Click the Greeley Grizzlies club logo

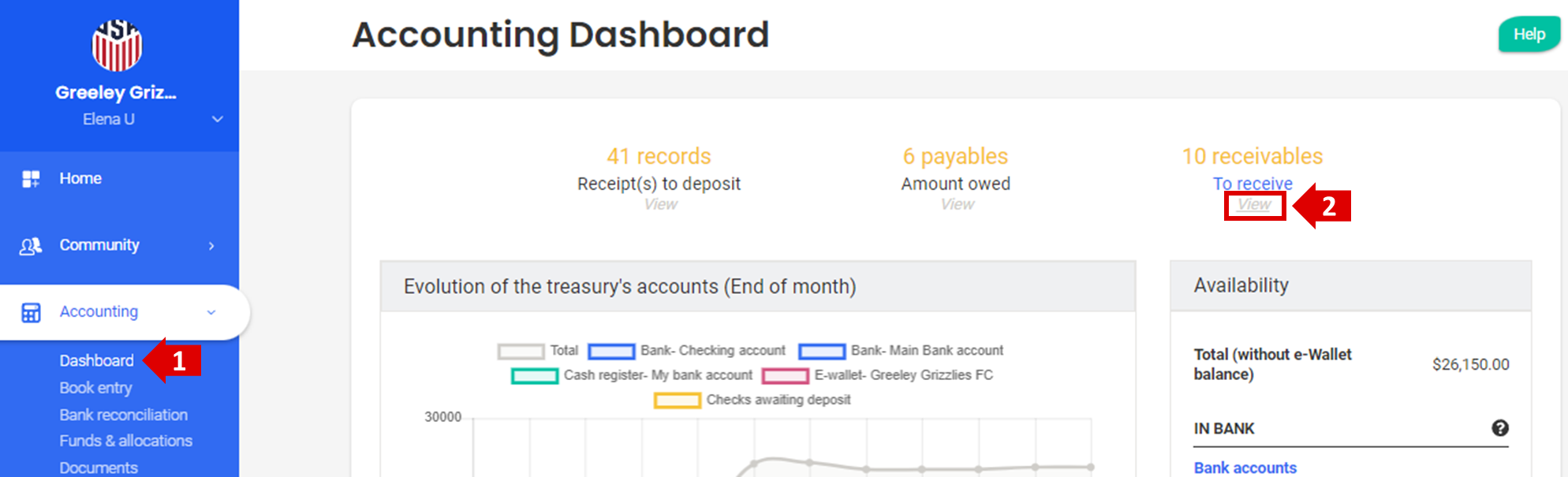tap(117, 45)
